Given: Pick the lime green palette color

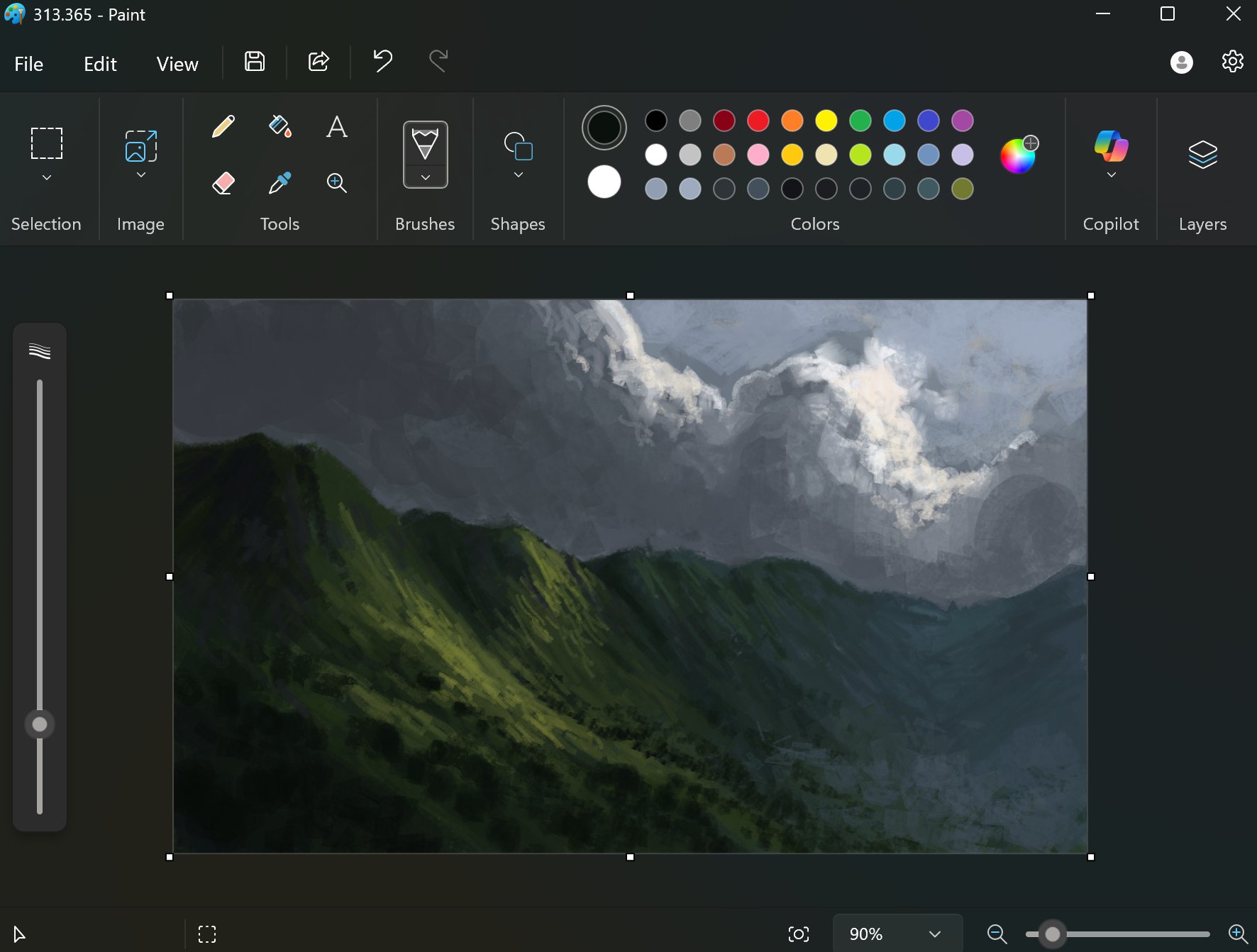Looking at the screenshot, I should click(x=860, y=155).
